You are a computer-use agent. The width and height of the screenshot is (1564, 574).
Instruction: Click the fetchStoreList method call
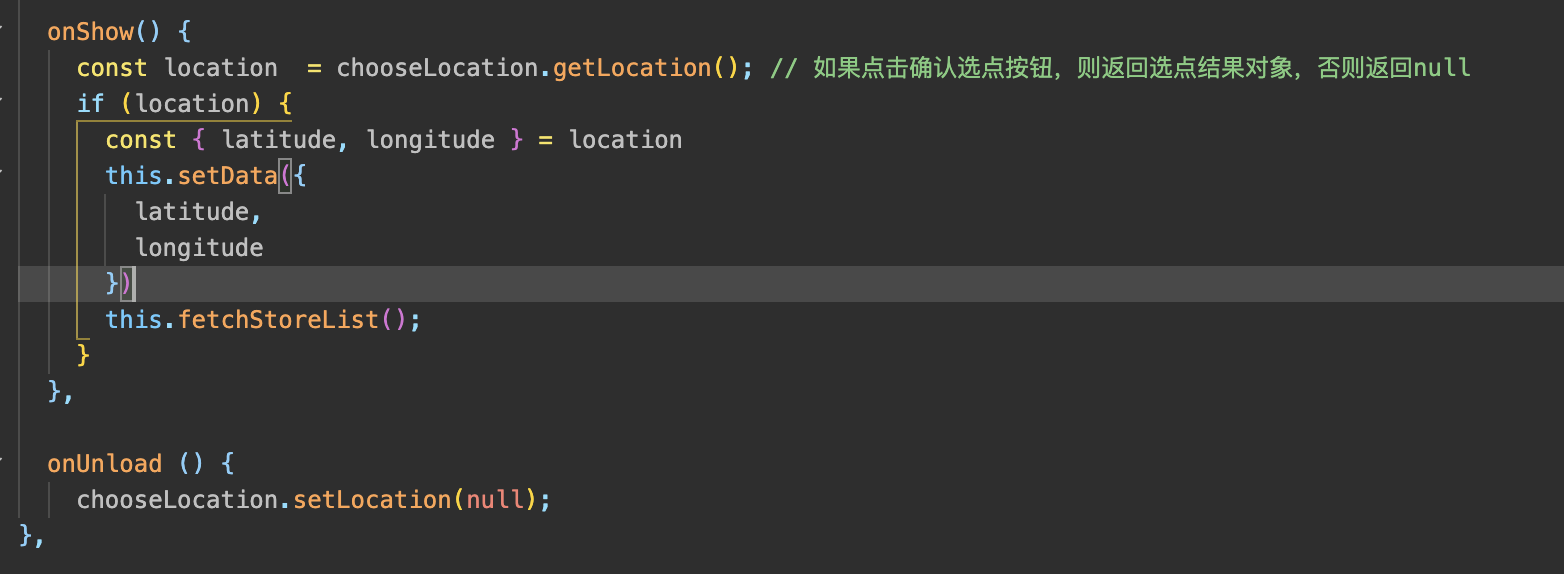coord(278,320)
